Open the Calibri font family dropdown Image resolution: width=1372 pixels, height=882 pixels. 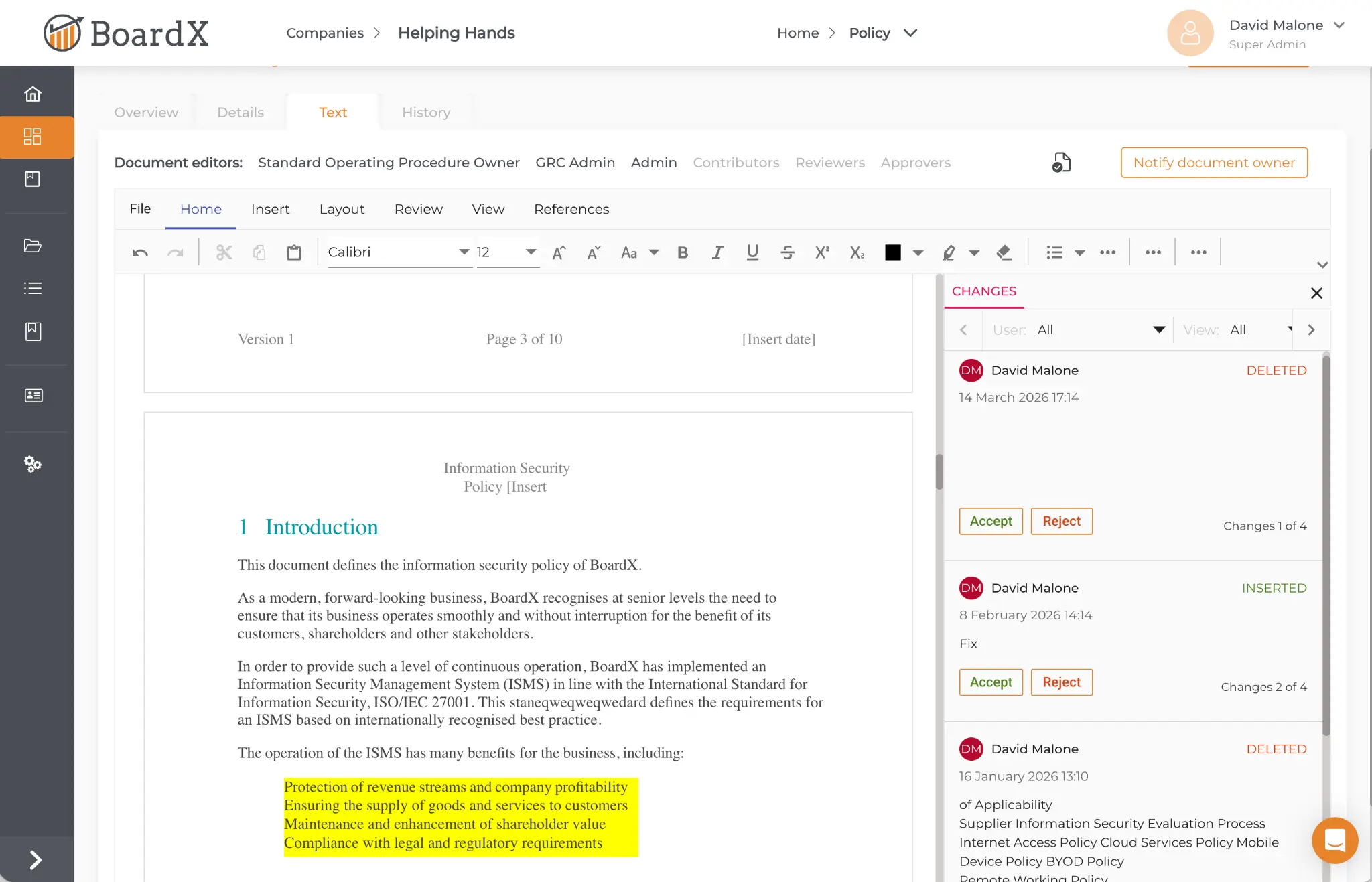464,252
